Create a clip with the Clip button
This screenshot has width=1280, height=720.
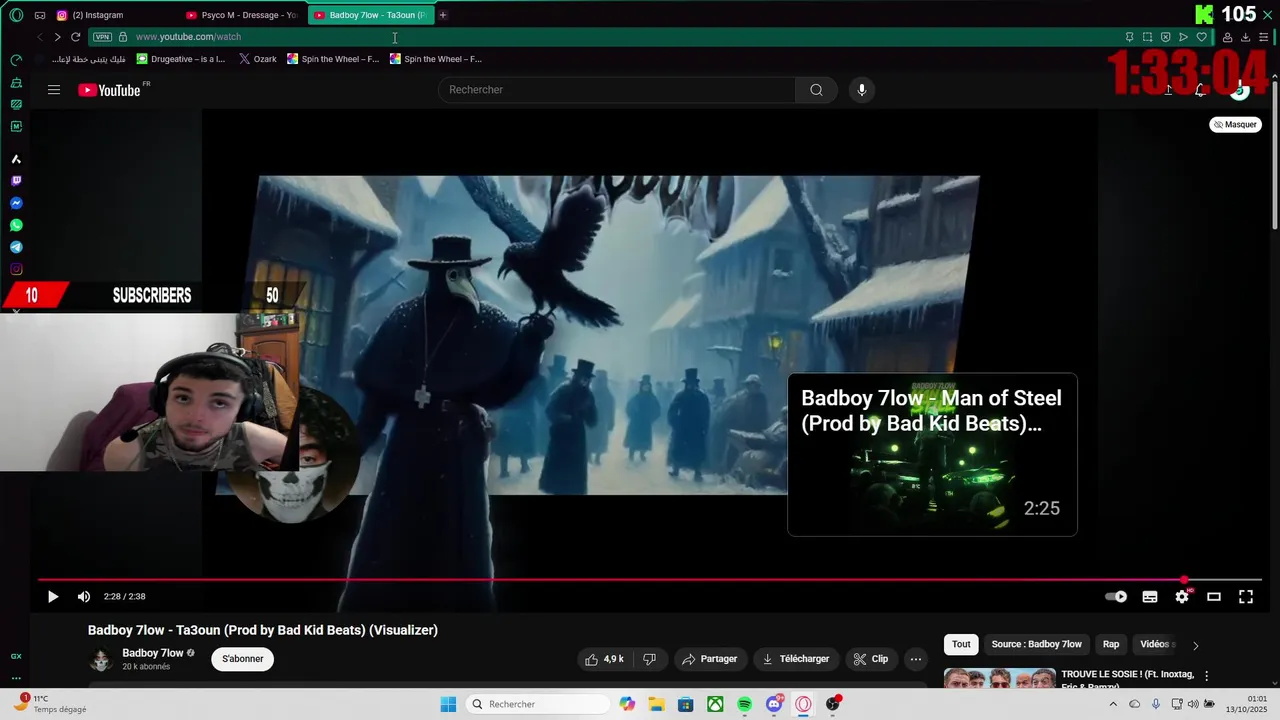pyautogui.click(x=871, y=659)
